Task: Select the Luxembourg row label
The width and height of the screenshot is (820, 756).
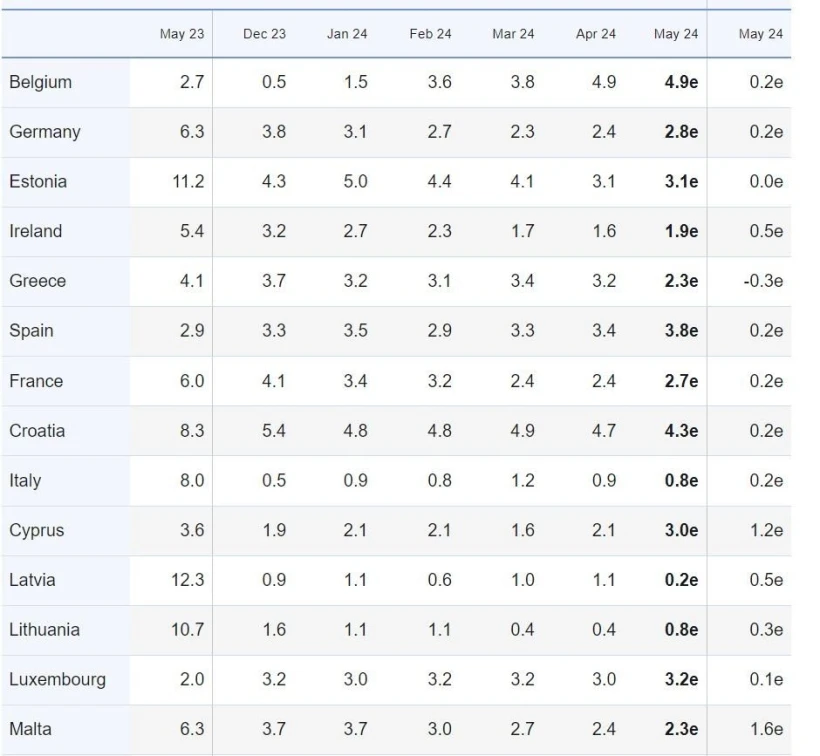Action: [57, 680]
